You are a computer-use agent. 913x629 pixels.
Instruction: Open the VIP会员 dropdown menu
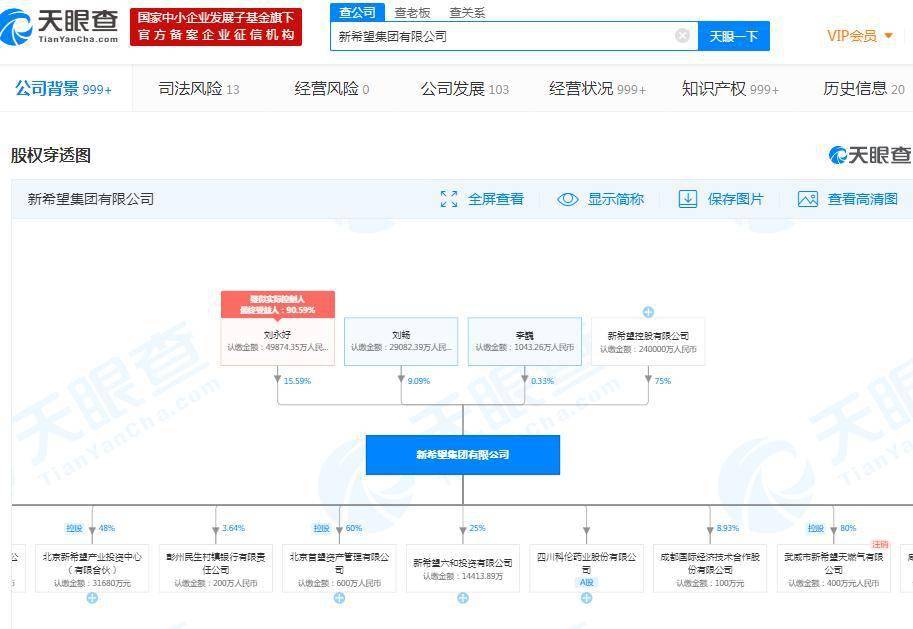(x=854, y=35)
